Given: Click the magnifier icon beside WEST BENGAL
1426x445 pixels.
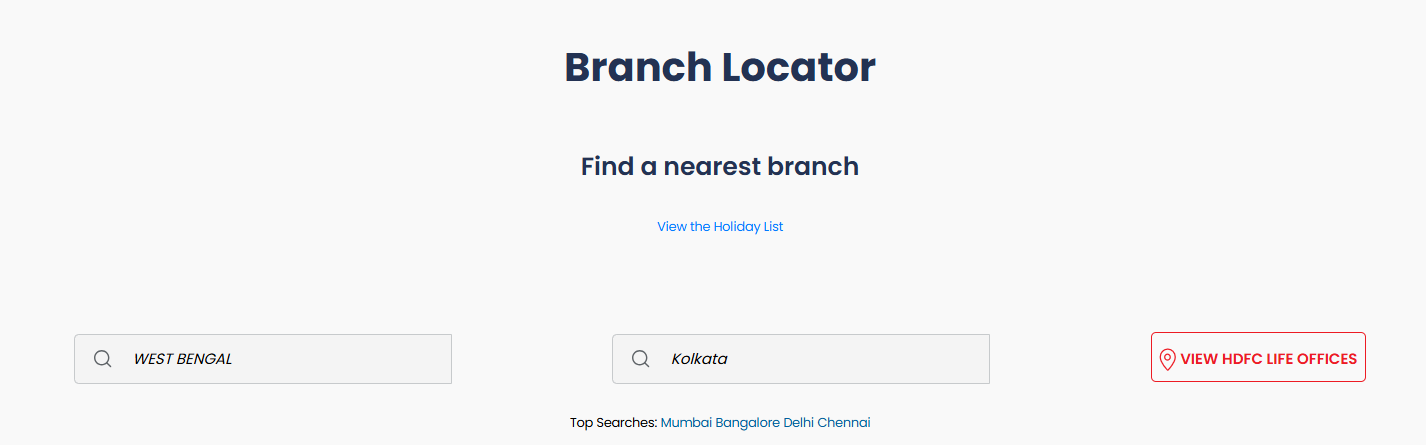Looking at the screenshot, I should [x=102, y=359].
